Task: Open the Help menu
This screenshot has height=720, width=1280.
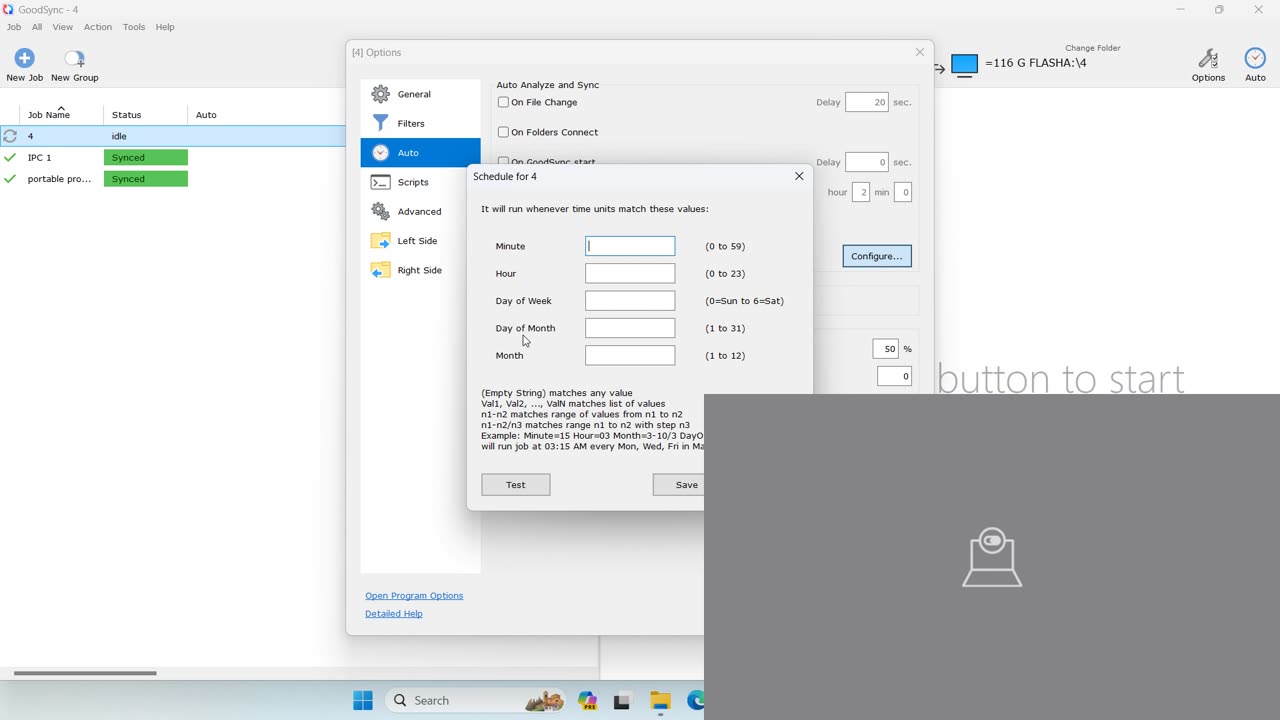Action: coord(165,27)
